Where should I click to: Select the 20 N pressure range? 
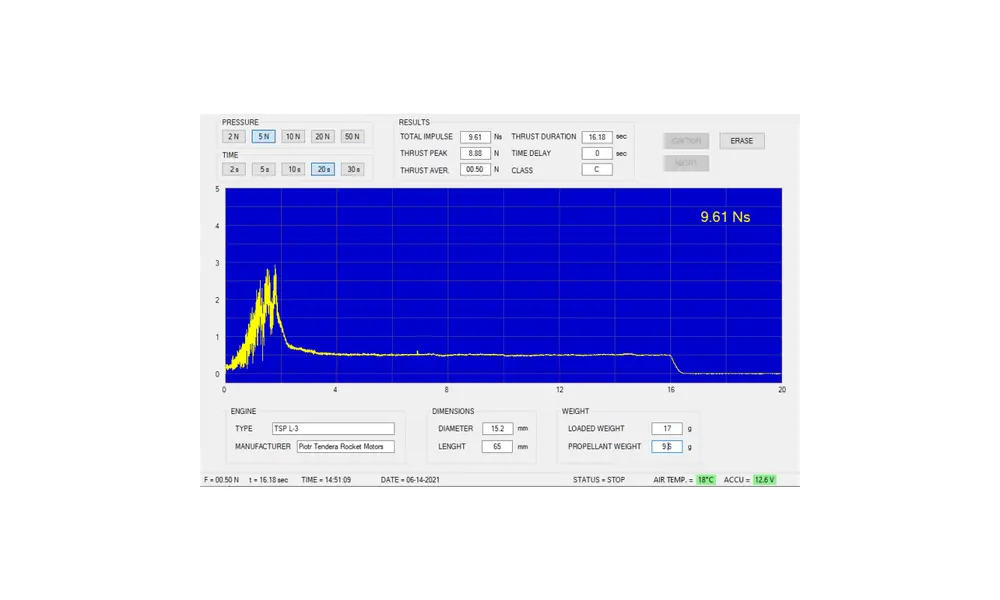click(x=323, y=136)
